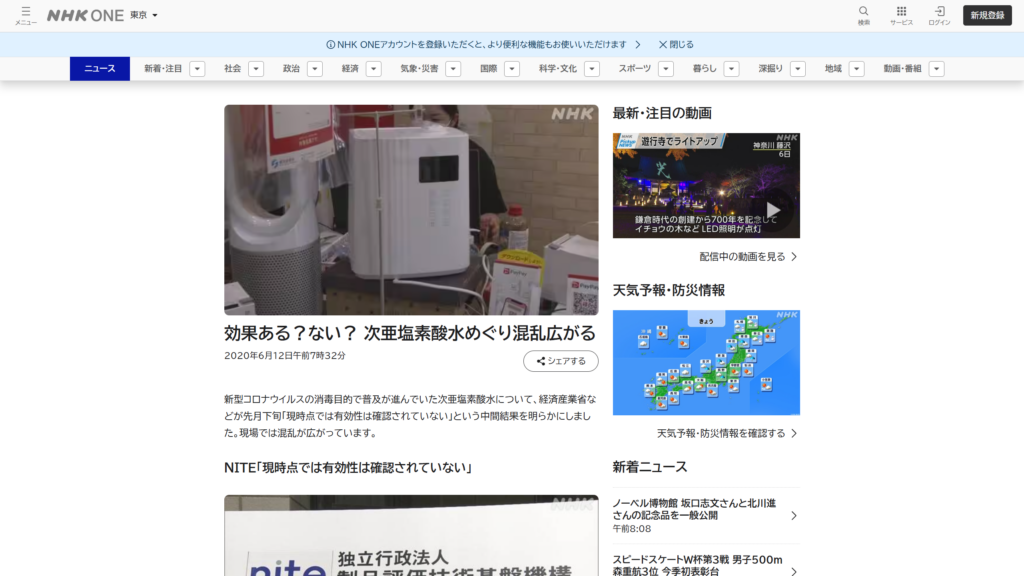
Task: Open the ノーベル博物館 news item
Action: point(700,510)
